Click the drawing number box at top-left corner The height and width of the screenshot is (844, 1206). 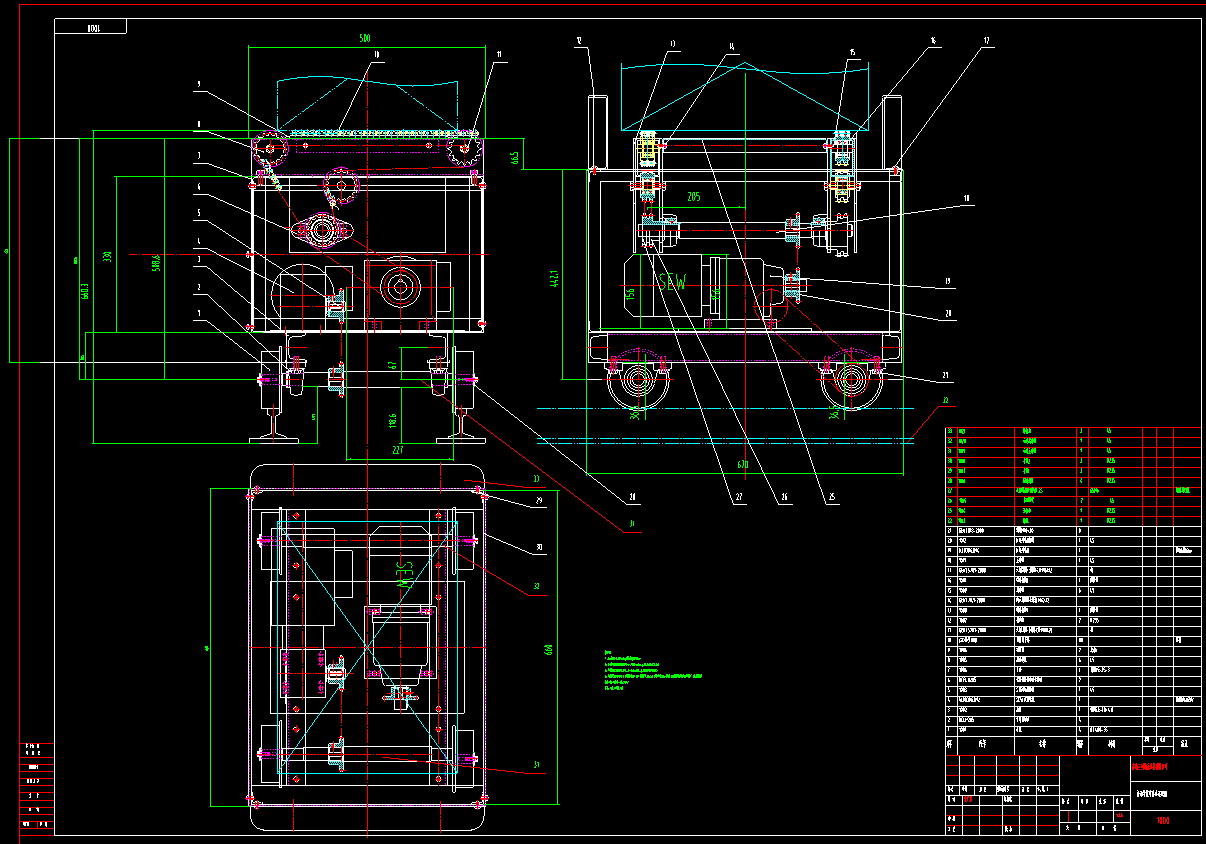point(91,28)
